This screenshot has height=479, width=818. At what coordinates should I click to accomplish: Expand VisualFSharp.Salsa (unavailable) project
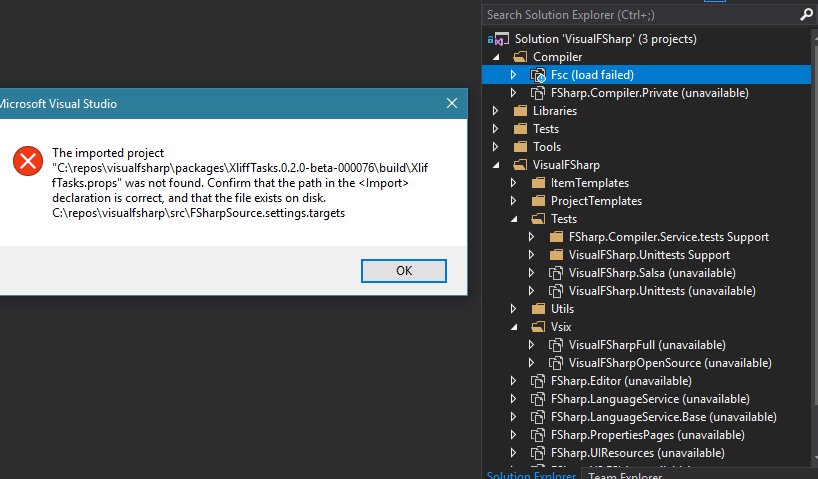531,273
